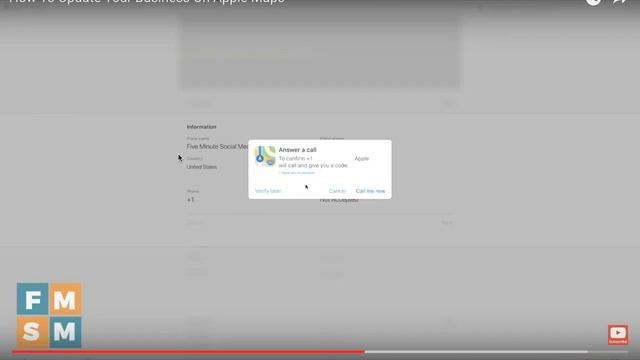Choose Verify later in the dialog
Viewport: 640px width, 360px height.
(x=268, y=191)
